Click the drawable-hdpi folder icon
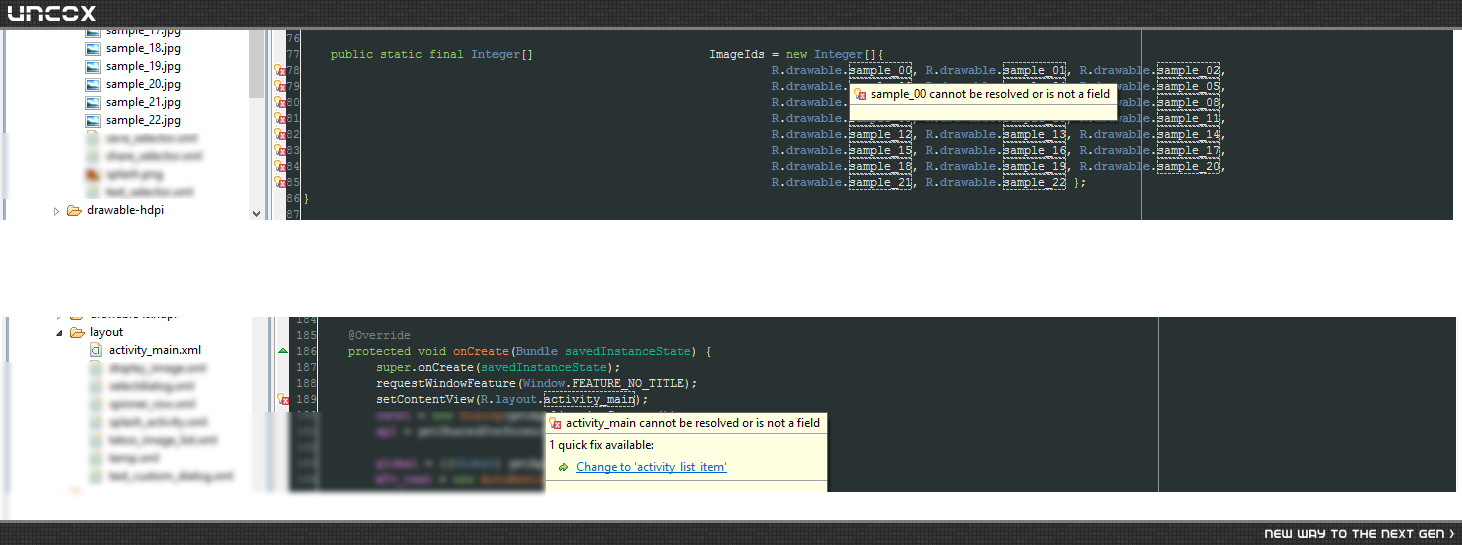 74,211
